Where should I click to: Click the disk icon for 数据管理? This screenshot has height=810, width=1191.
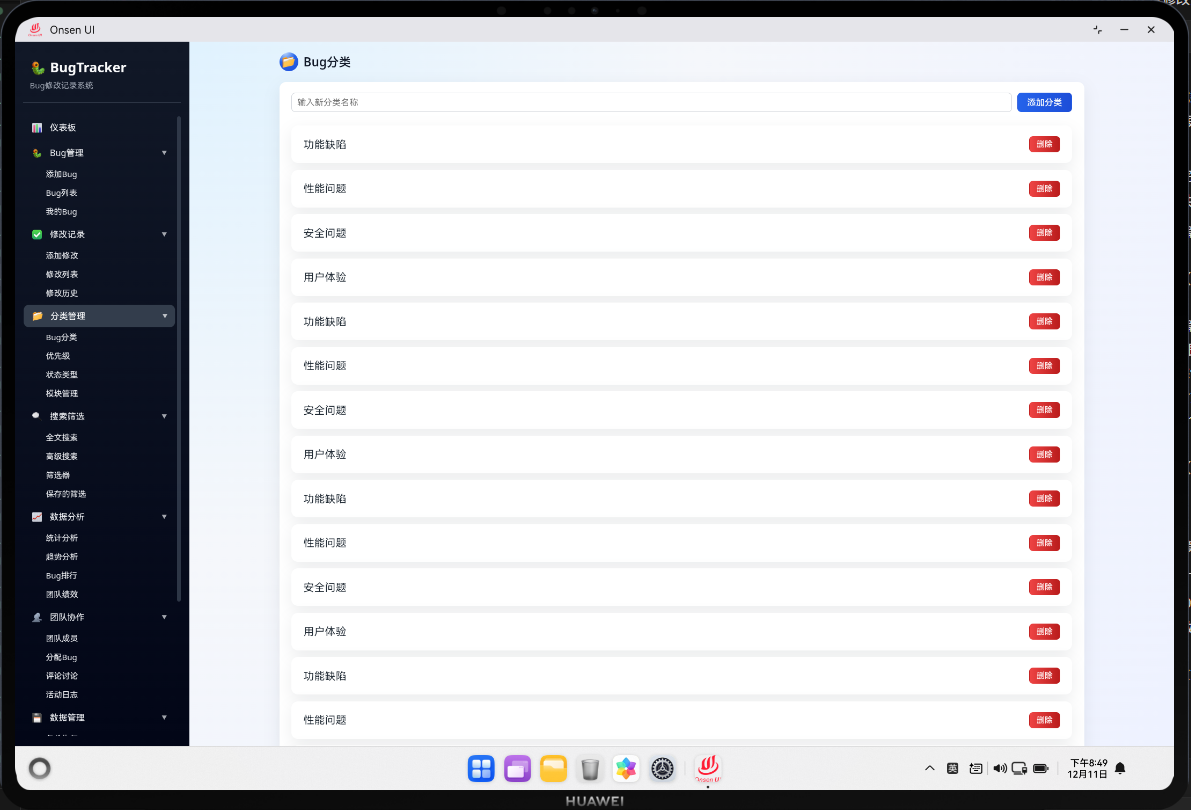tap(36, 717)
